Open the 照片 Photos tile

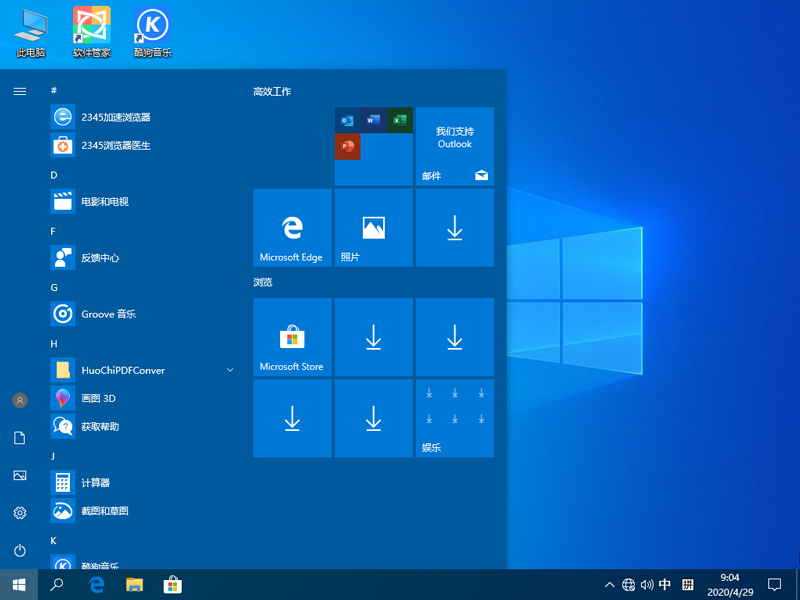(x=373, y=227)
